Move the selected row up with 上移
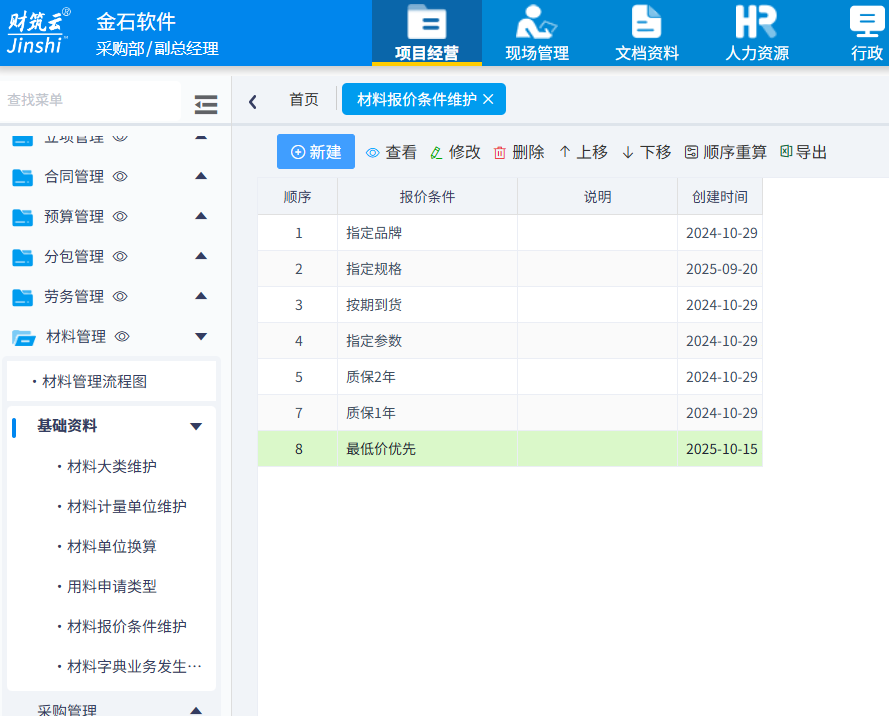 [x=583, y=152]
